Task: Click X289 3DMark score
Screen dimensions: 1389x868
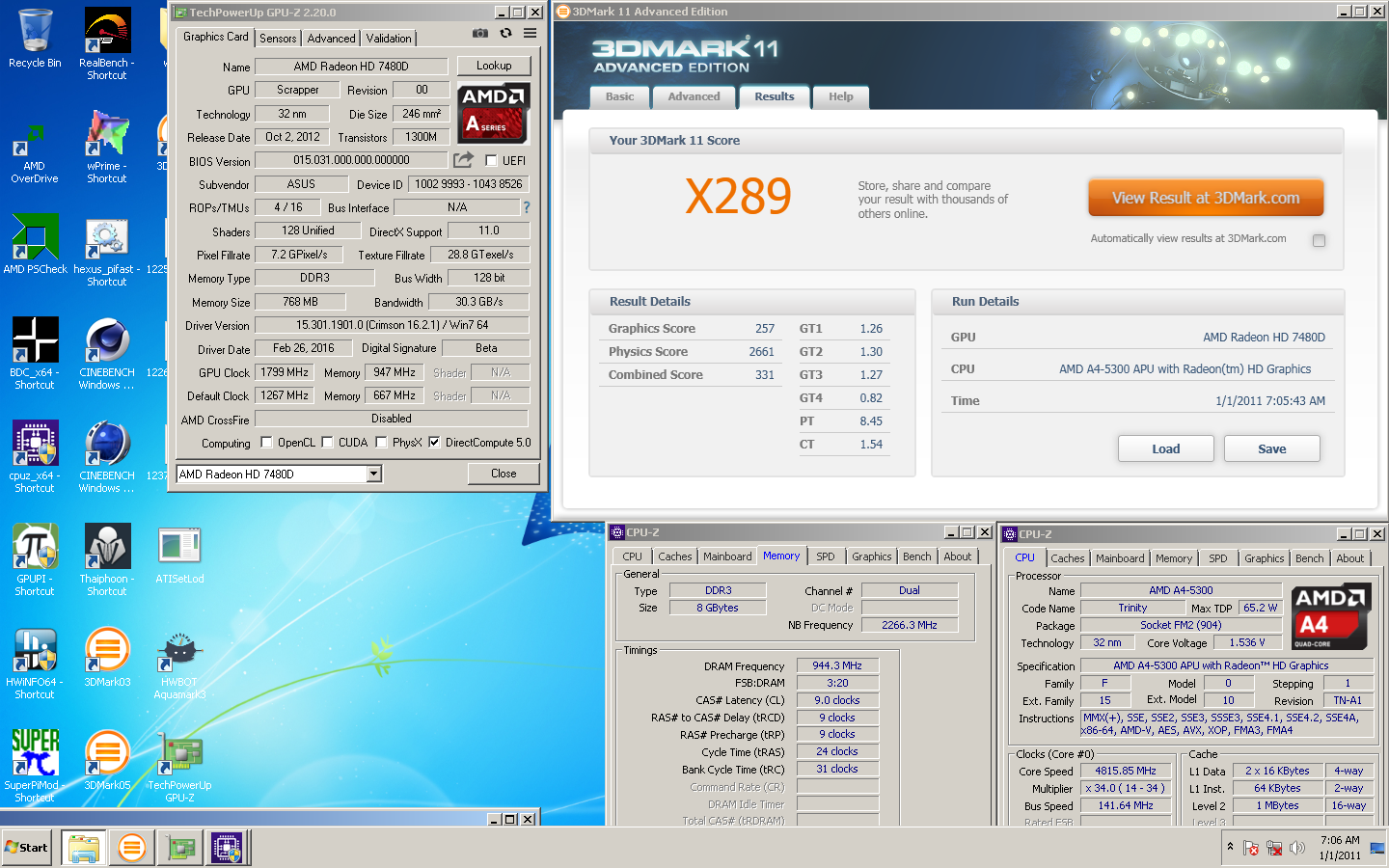Action: [x=739, y=197]
